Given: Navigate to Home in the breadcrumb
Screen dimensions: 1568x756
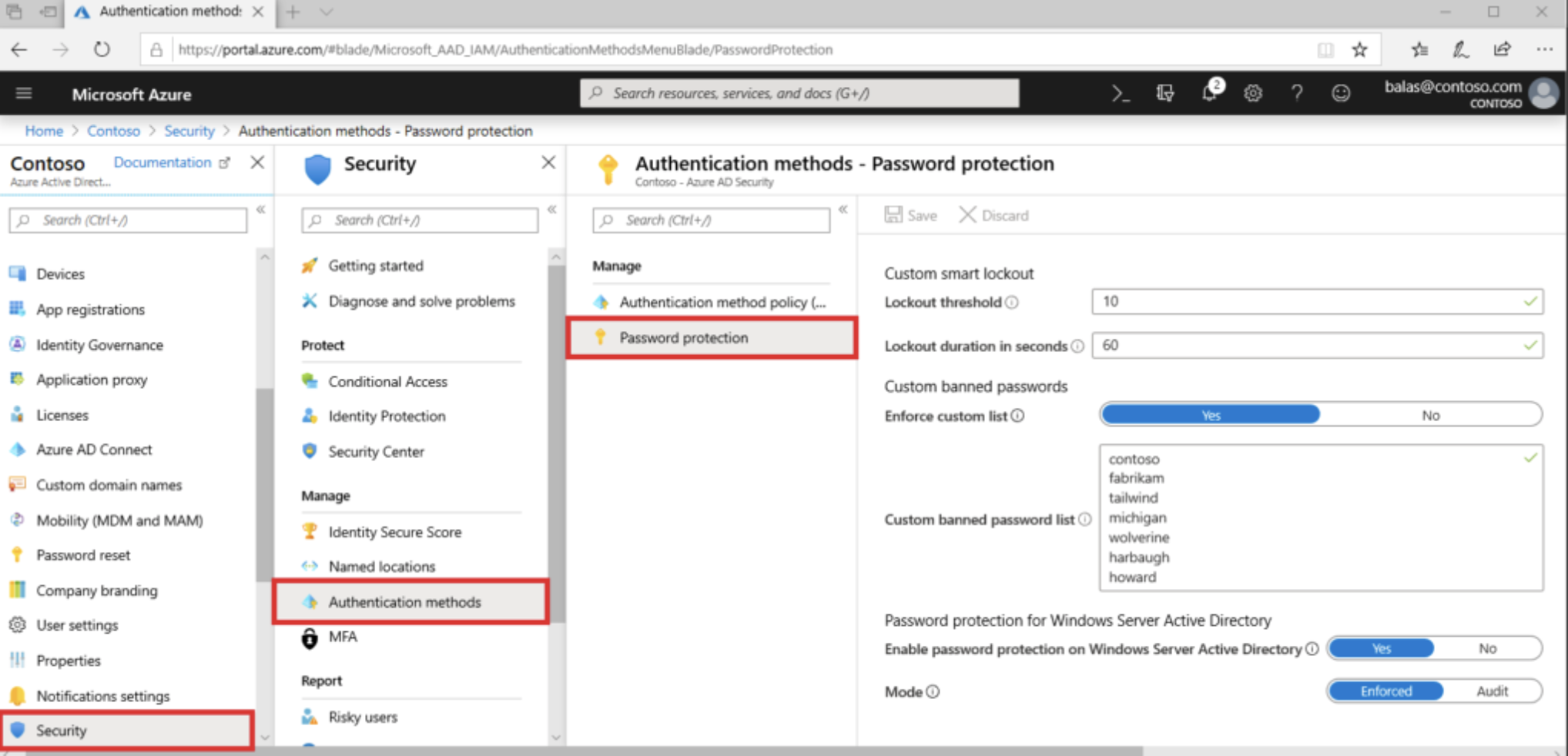Looking at the screenshot, I should click(x=43, y=131).
